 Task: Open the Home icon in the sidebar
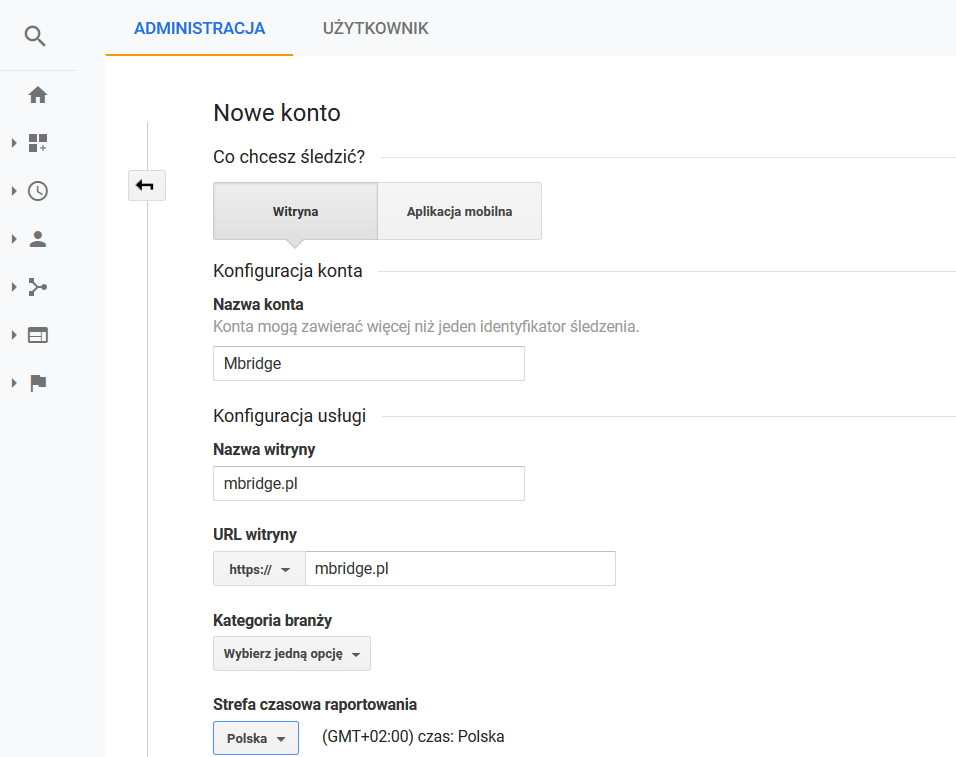(x=38, y=95)
